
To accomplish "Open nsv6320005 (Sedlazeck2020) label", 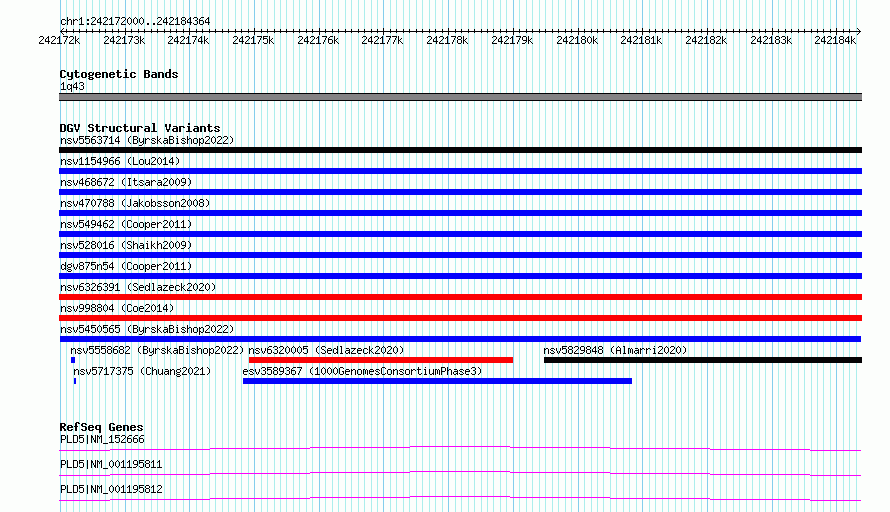I will coord(326,350).
